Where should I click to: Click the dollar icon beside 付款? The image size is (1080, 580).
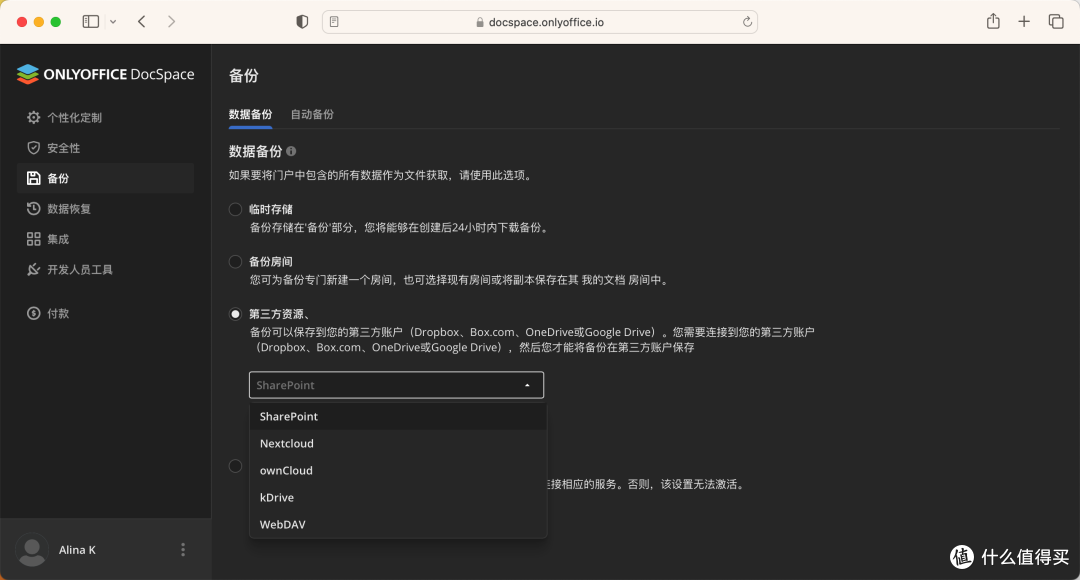point(33,313)
